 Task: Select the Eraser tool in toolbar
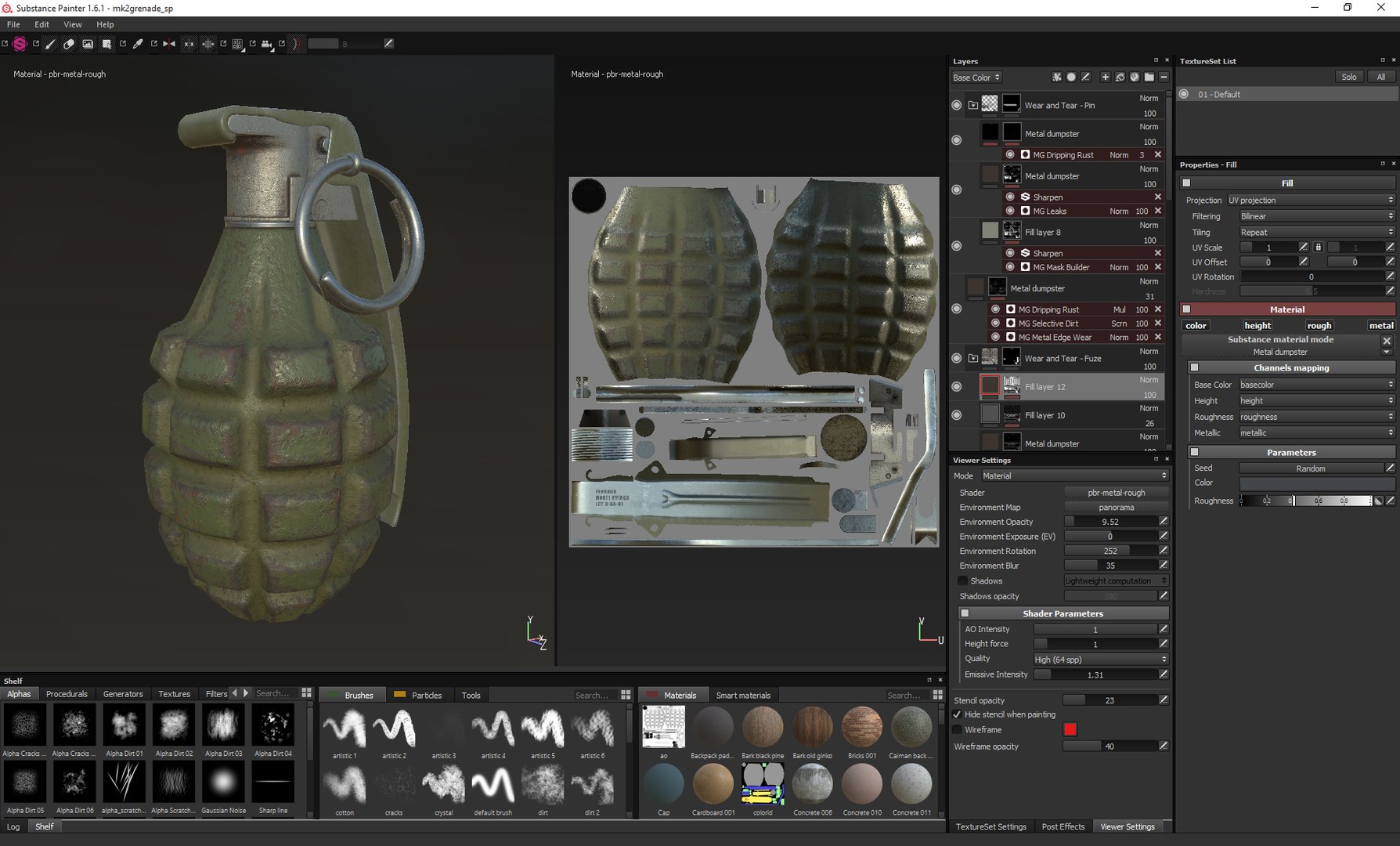pyautogui.click(x=69, y=44)
